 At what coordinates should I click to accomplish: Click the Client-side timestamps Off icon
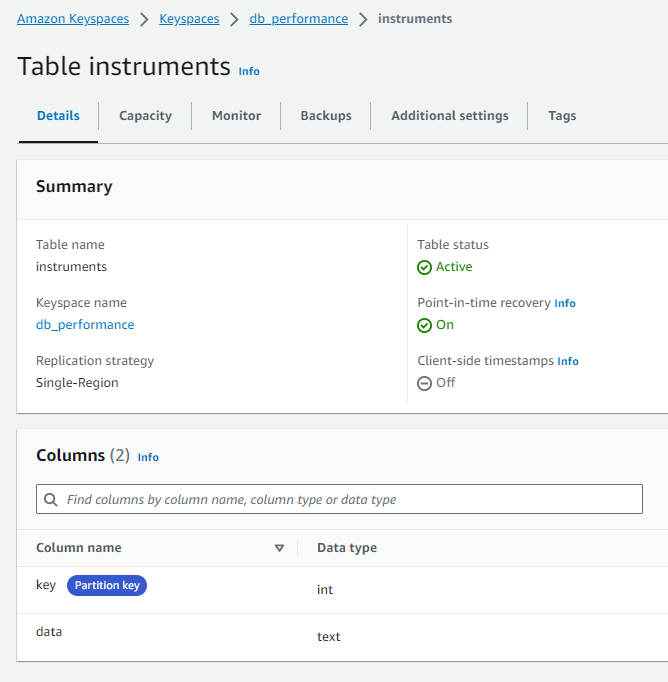(x=424, y=383)
